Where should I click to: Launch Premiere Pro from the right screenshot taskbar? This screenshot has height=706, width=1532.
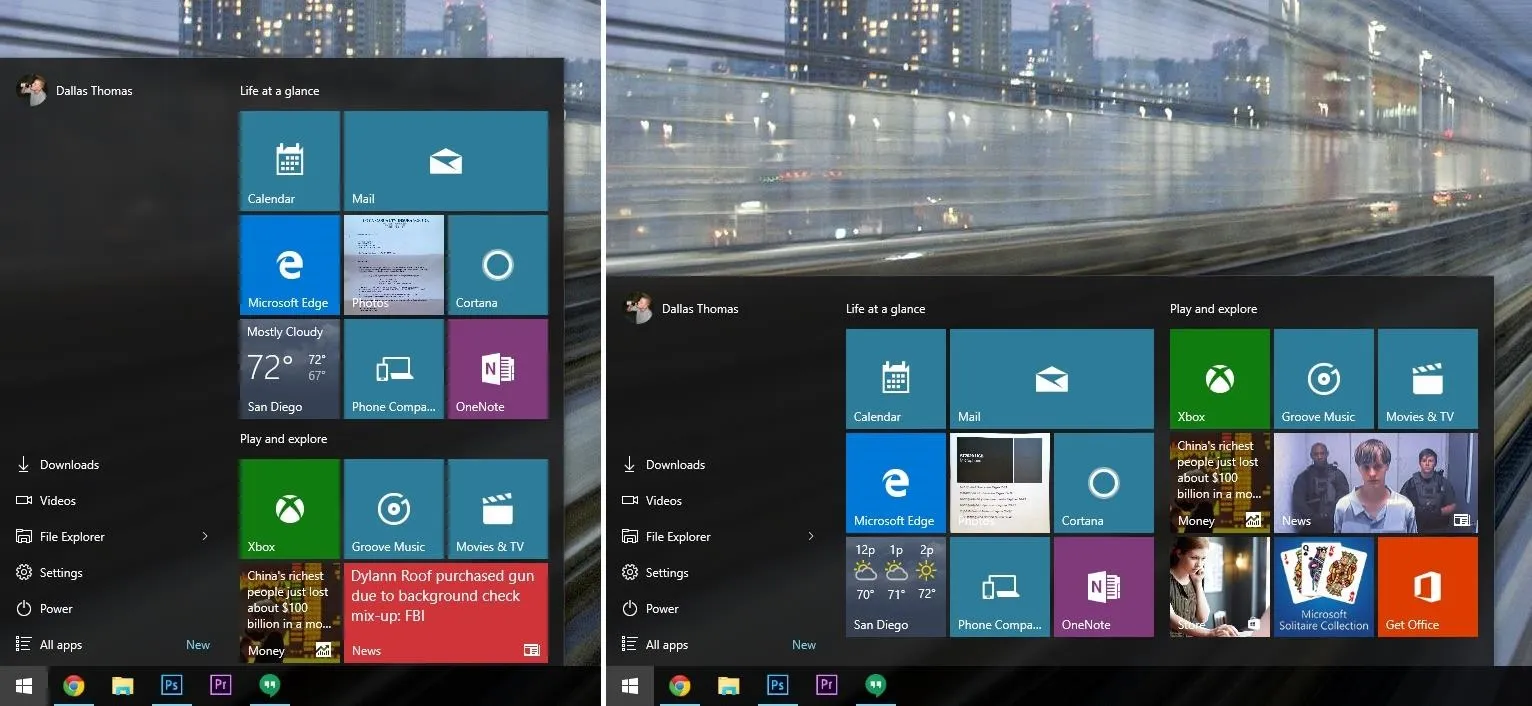pos(827,686)
